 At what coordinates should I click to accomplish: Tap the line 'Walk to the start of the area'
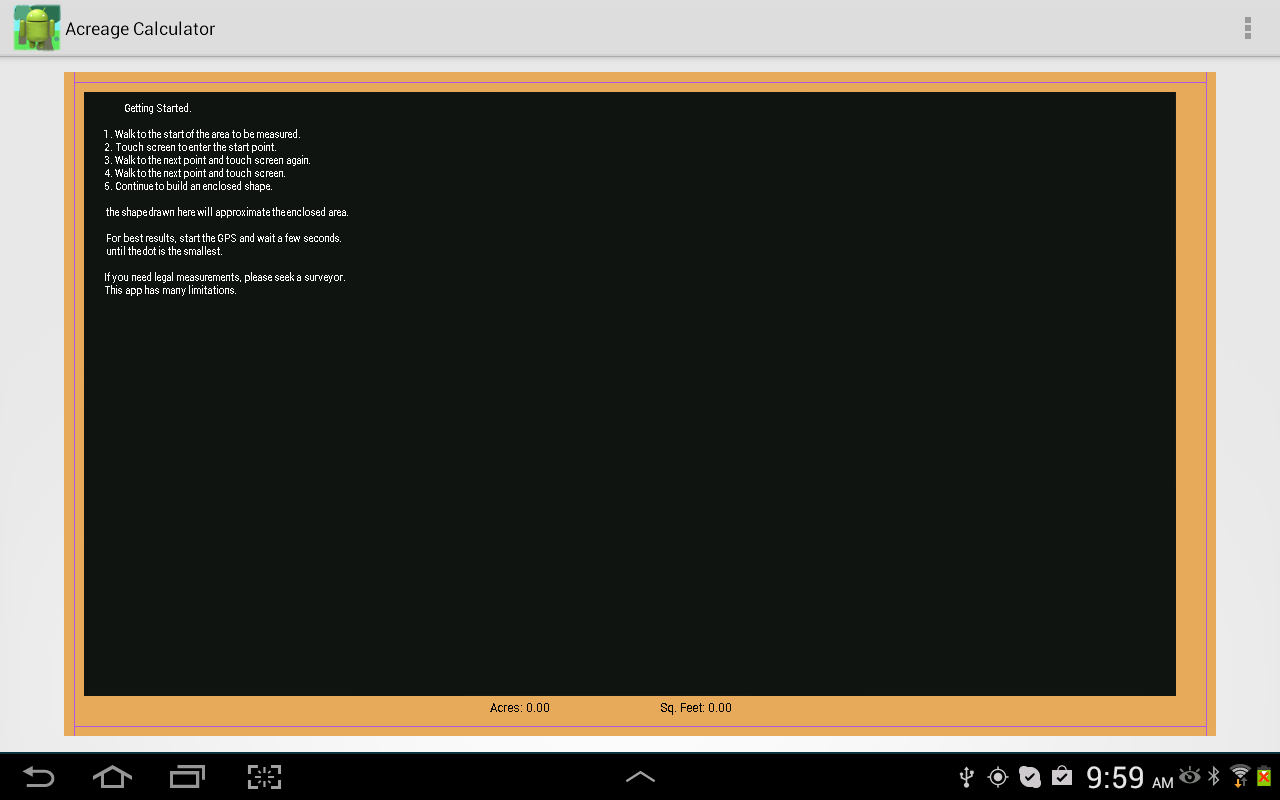202,134
